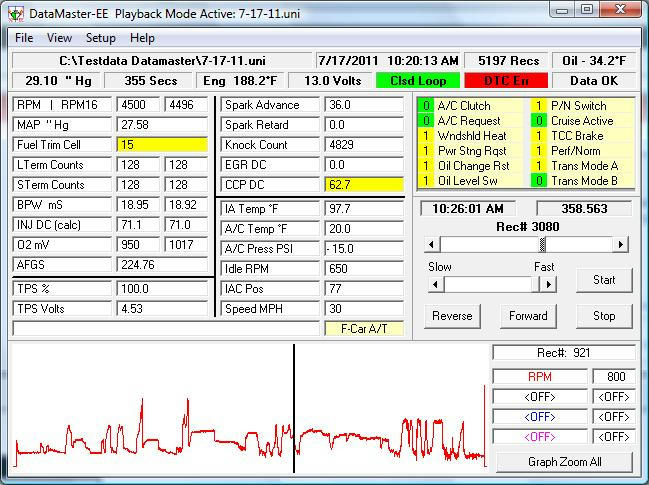Open the magenta <OFF> graph channel selector
This screenshot has height=485, width=649.
point(539,437)
